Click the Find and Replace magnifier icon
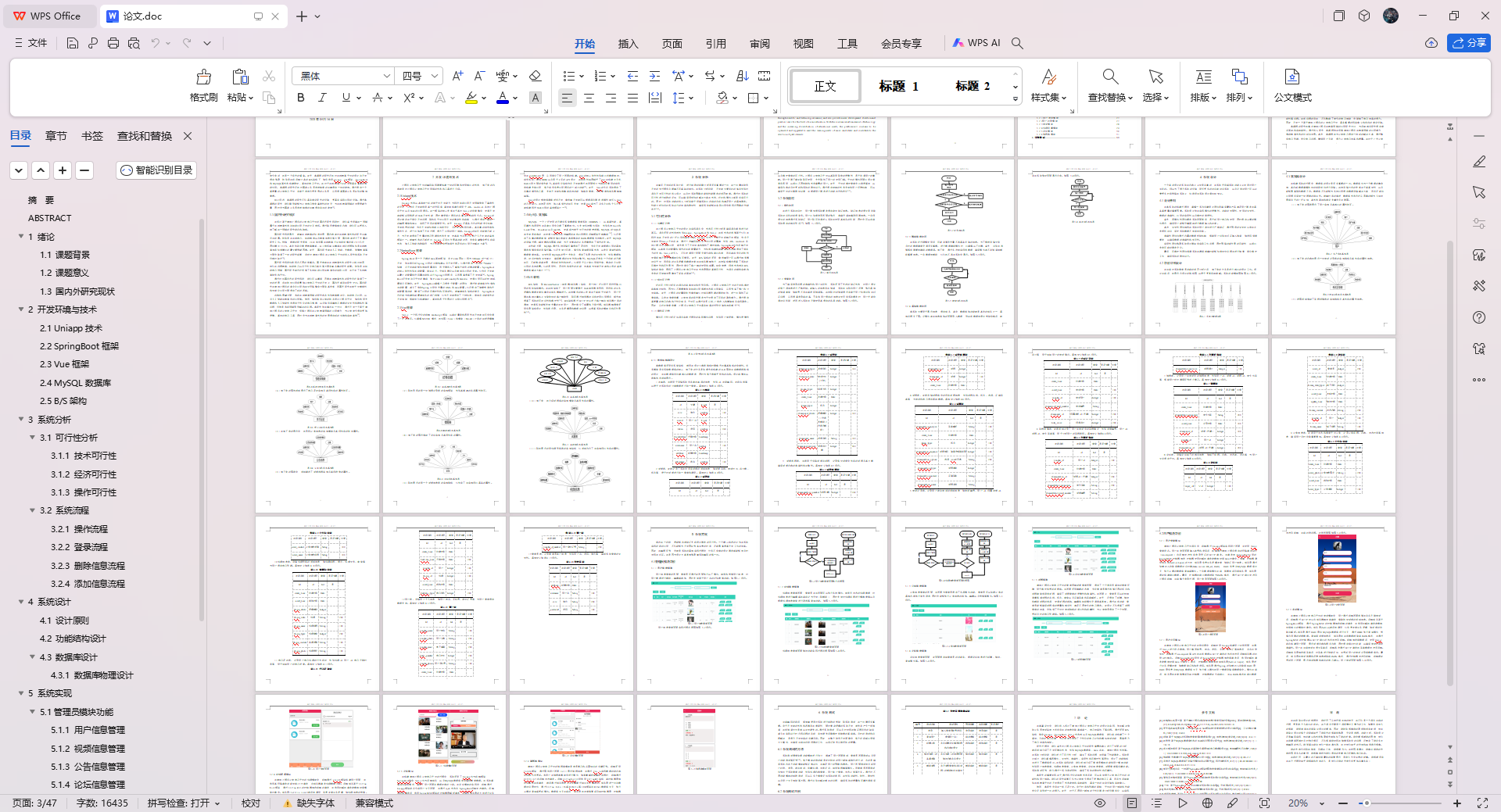 (1110, 77)
